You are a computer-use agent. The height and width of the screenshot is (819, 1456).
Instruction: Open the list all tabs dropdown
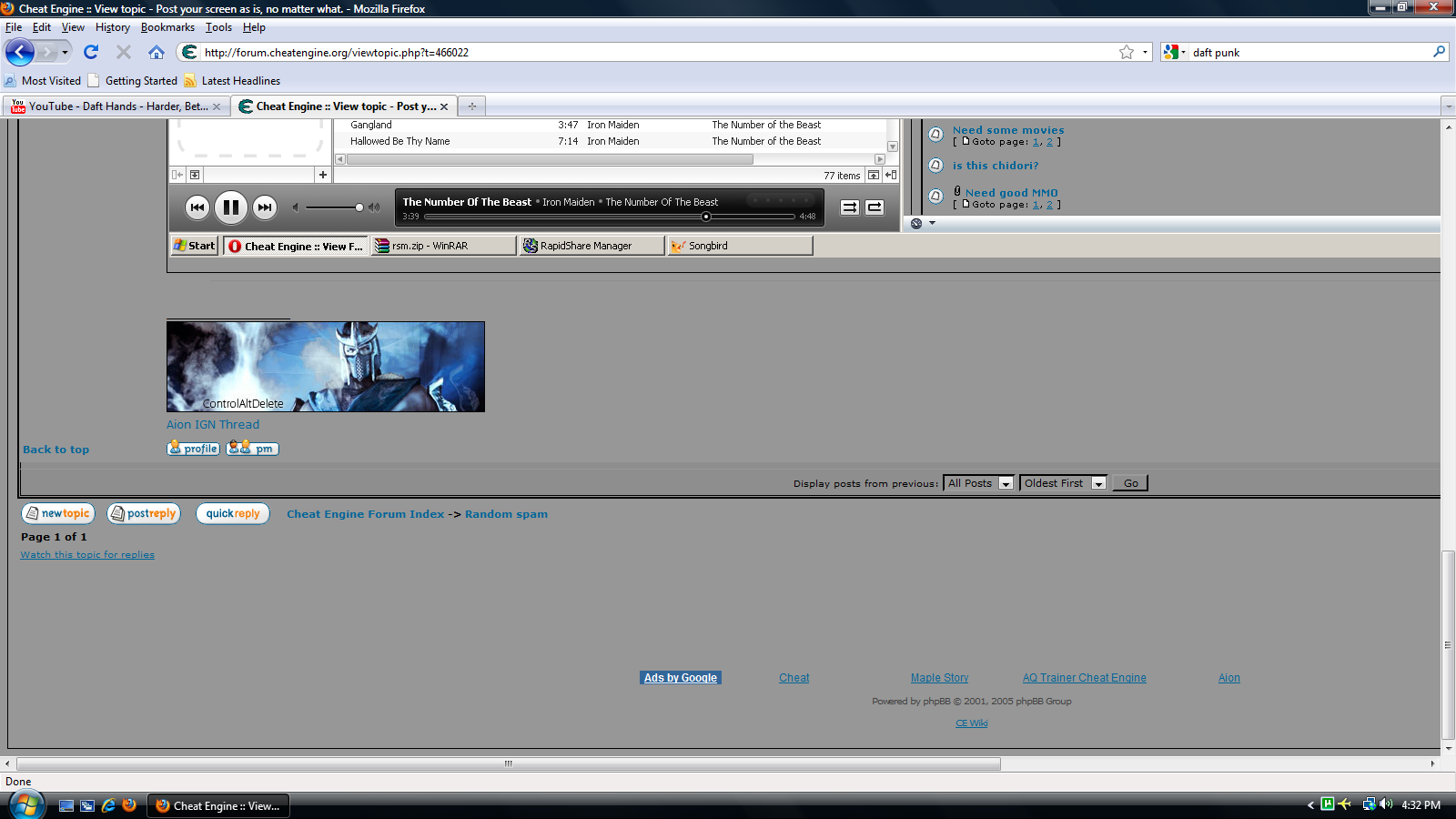click(1449, 106)
